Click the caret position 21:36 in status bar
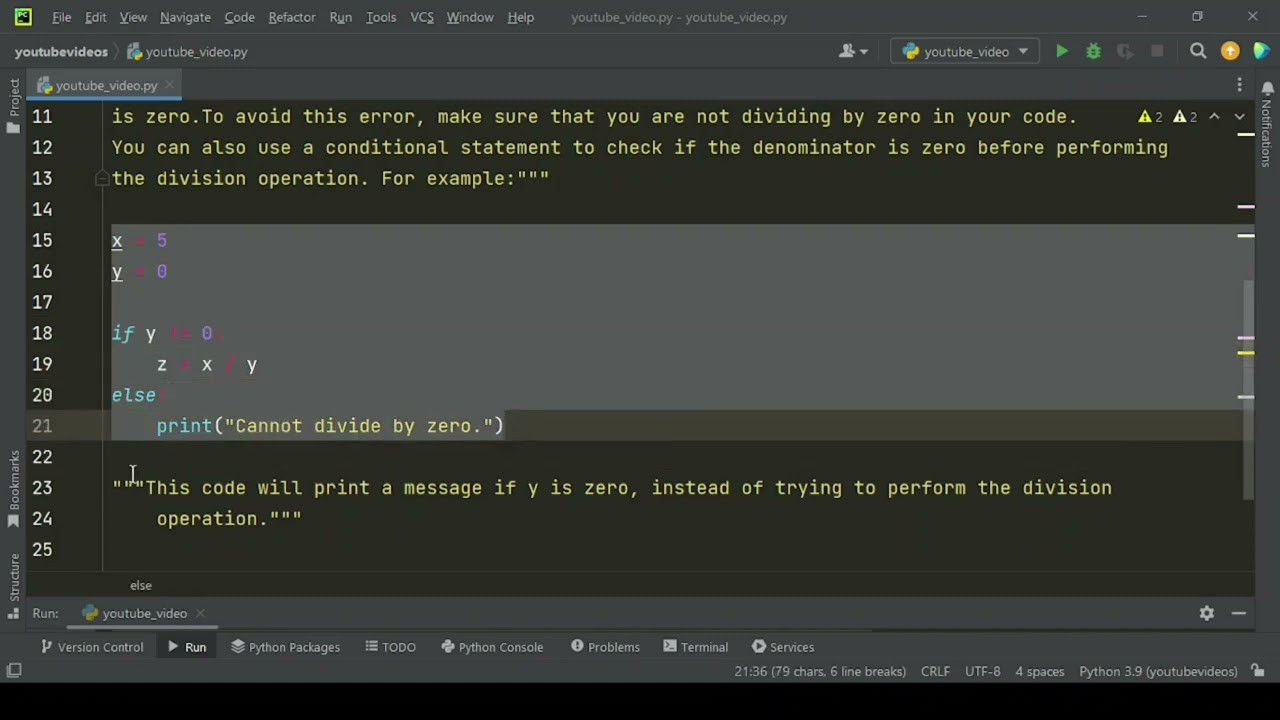The width and height of the screenshot is (1280, 720). [x=820, y=671]
